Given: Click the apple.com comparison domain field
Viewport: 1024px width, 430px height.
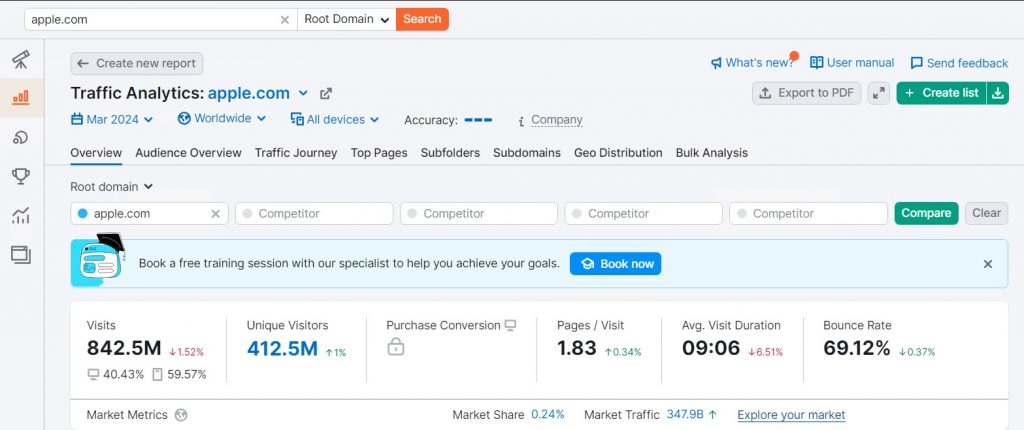Looking at the screenshot, I should coord(150,214).
